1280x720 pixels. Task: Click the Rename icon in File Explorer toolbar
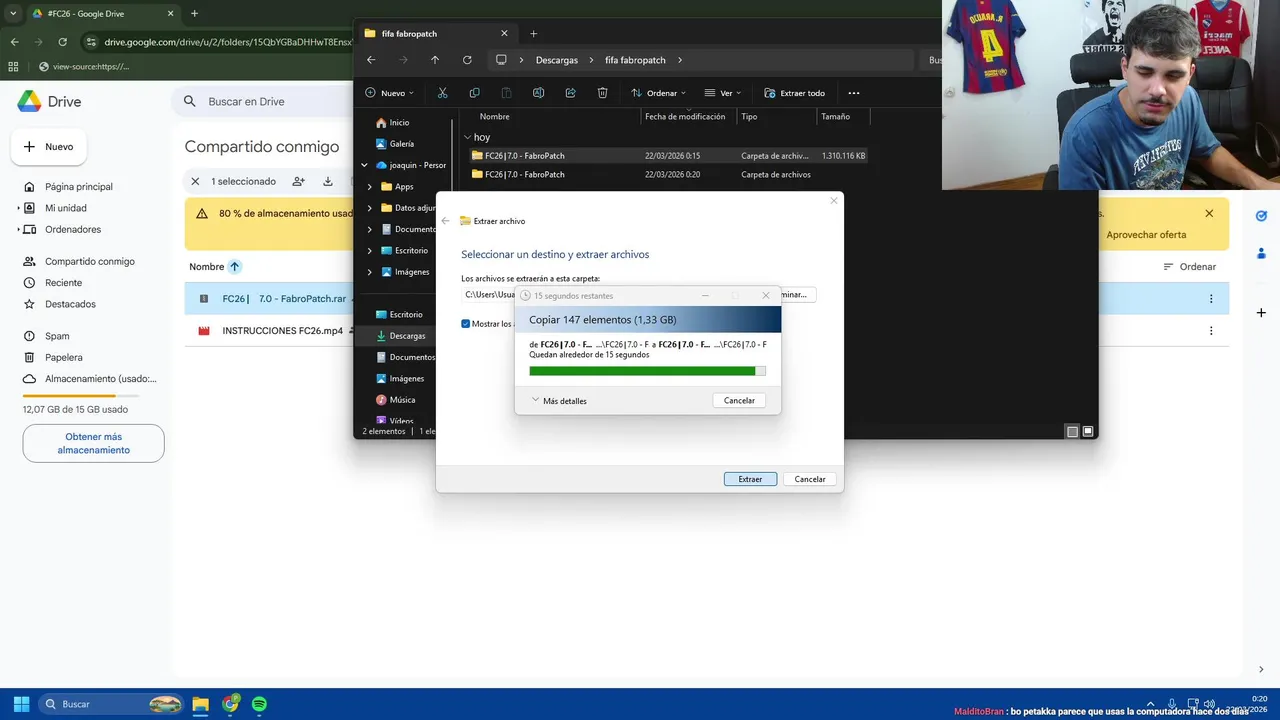click(x=538, y=93)
